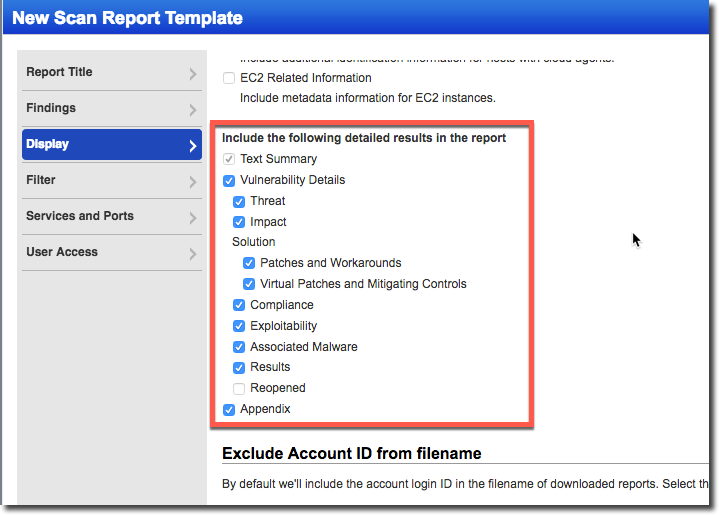Toggle the Threat checkbox off
Viewport: 719px width, 515px height.
coord(239,202)
